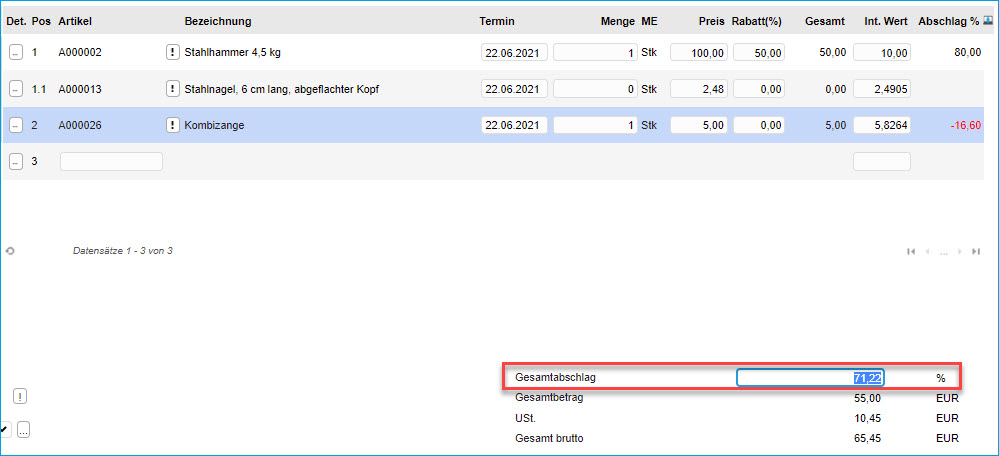This screenshot has height=456, width=999.
Task: Edit Int. Wert field showing 10,00
Action: click(x=882, y=53)
